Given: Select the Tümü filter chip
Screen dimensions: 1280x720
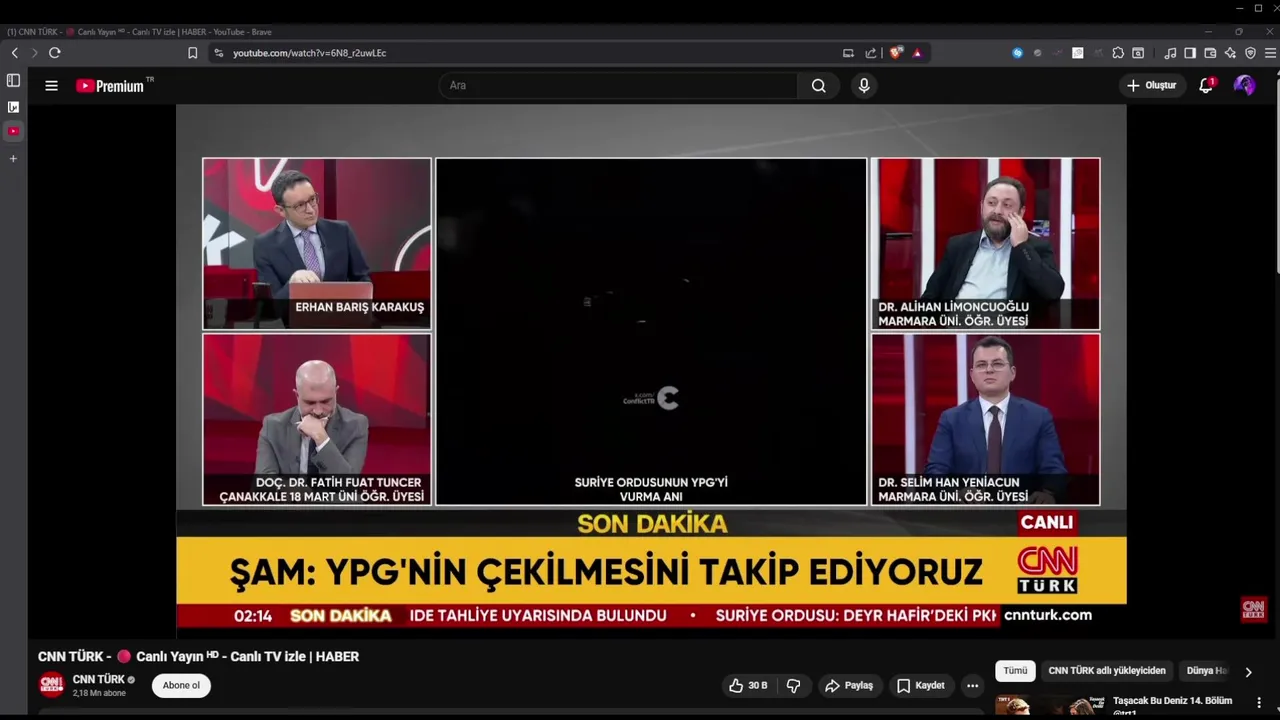Looking at the screenshot, I should [x=1015, y=671].
